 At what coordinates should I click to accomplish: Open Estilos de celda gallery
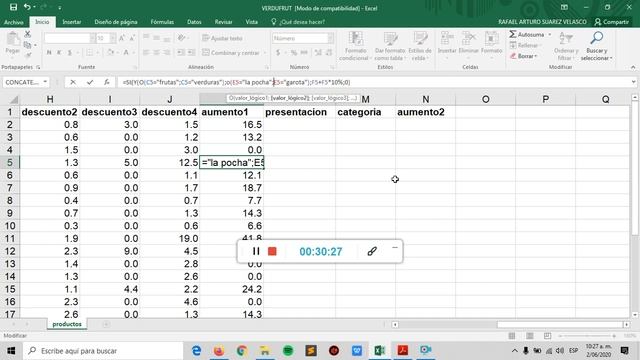tap(420, 46)
